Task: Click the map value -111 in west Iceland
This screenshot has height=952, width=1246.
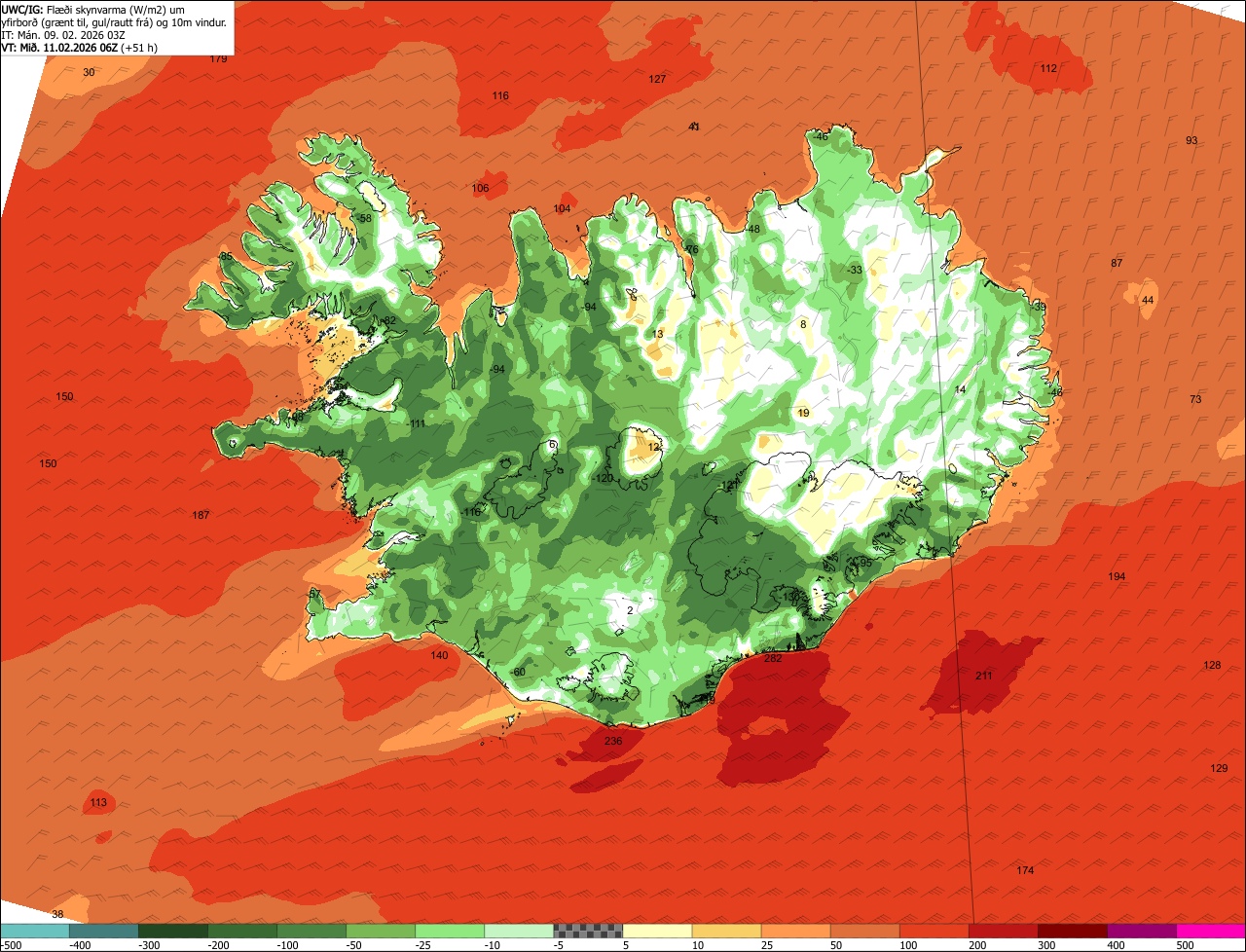Action: coord(417,423)
